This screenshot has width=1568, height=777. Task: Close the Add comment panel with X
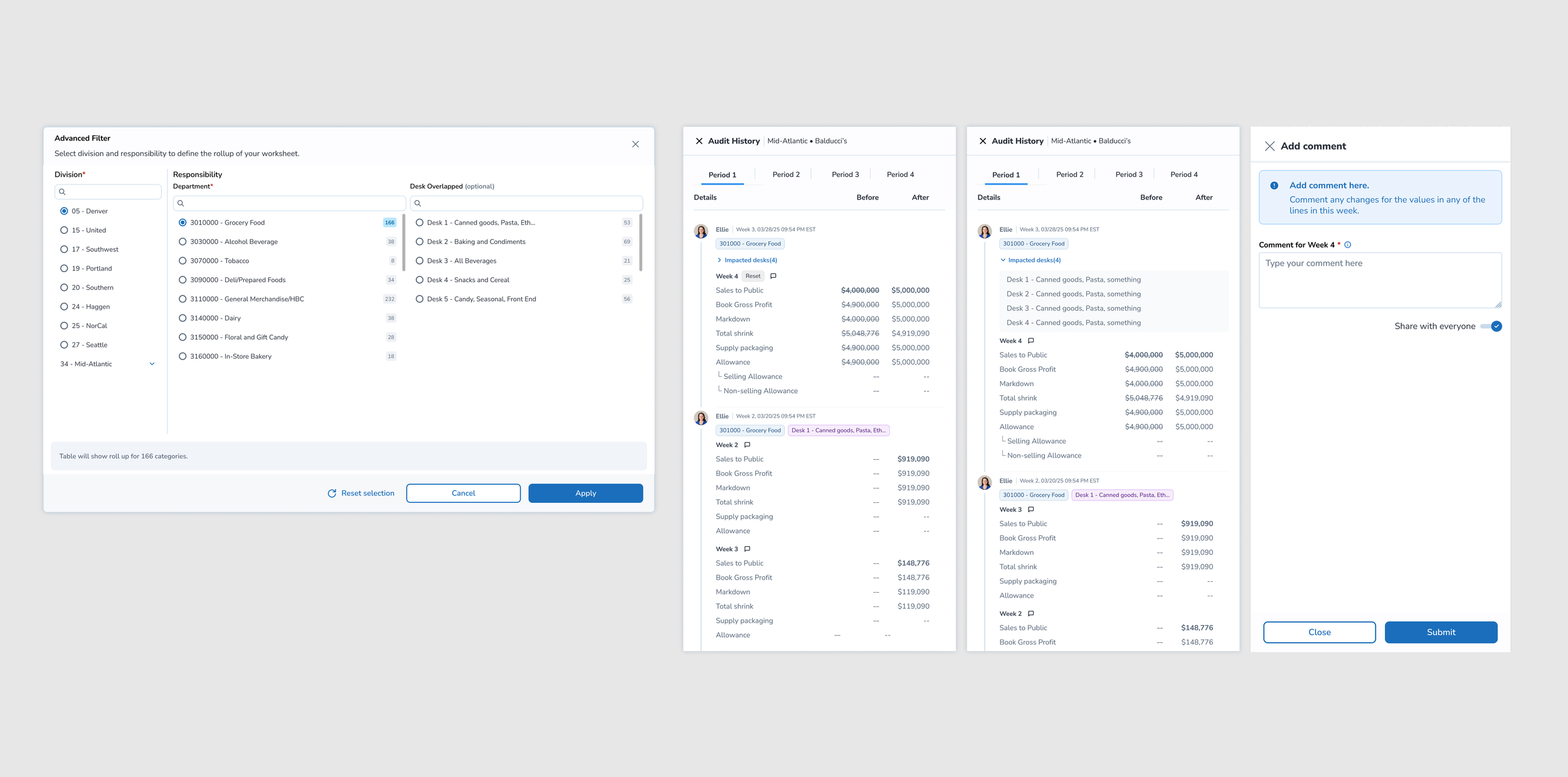point(1269,146)
